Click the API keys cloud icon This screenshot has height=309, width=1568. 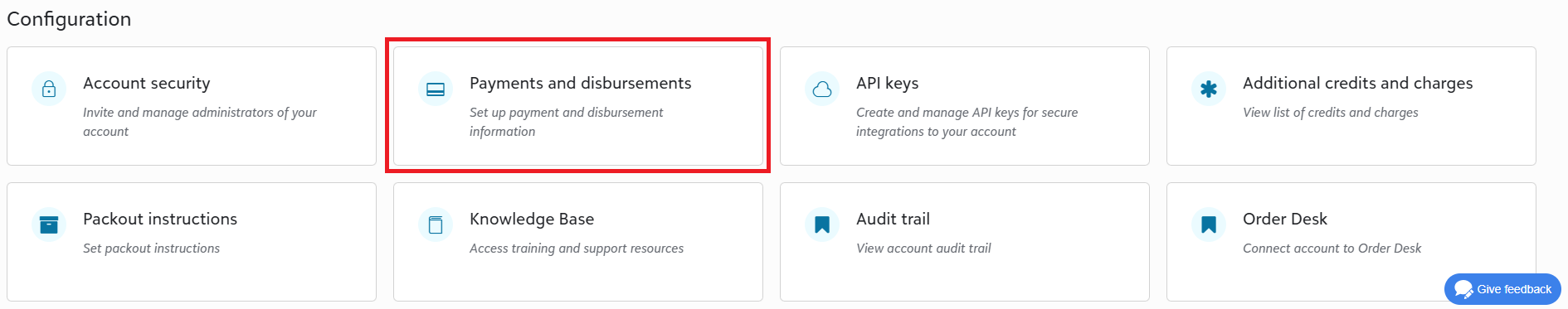(822, 89)
